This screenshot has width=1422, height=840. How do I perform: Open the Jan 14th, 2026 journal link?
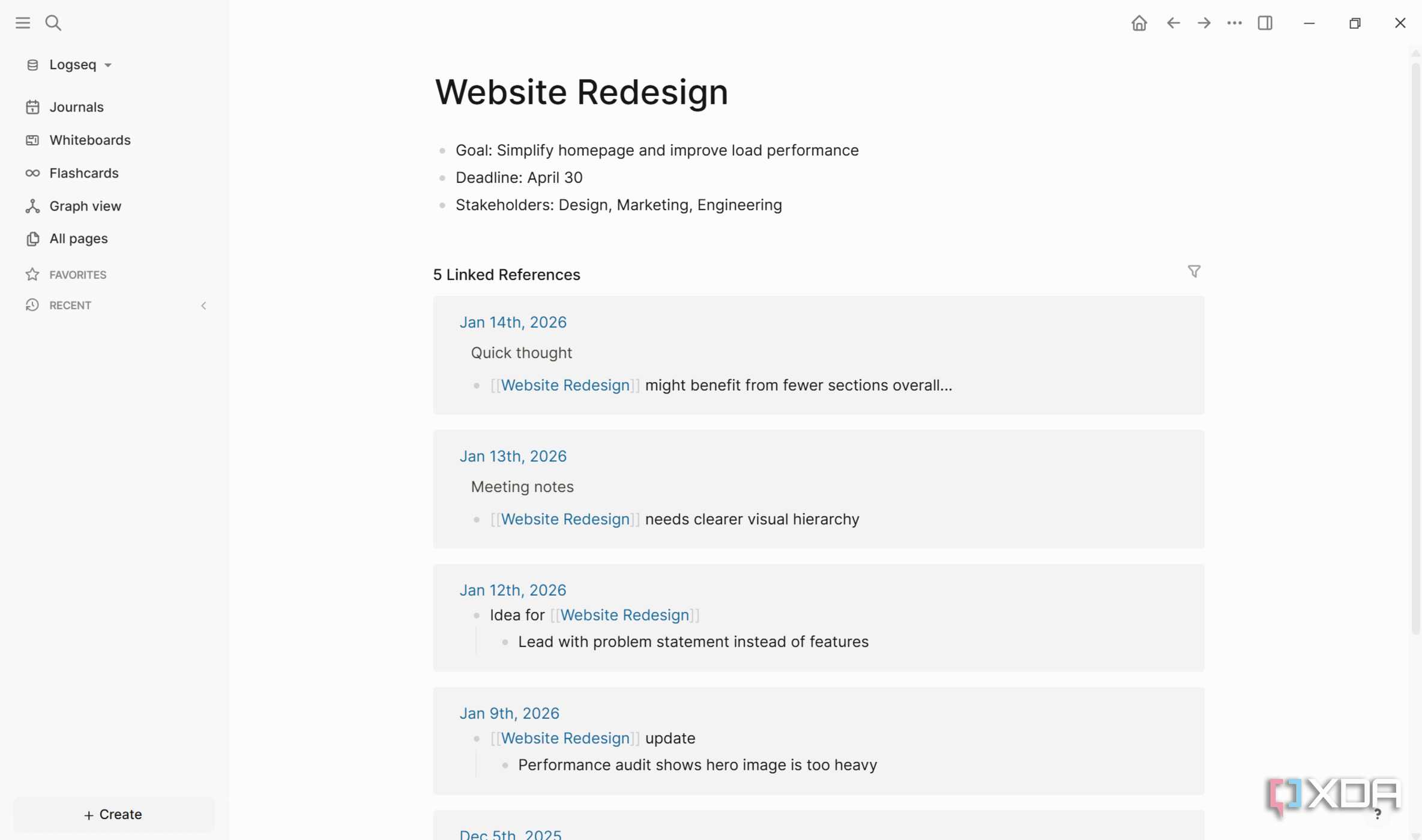point(513,322)
